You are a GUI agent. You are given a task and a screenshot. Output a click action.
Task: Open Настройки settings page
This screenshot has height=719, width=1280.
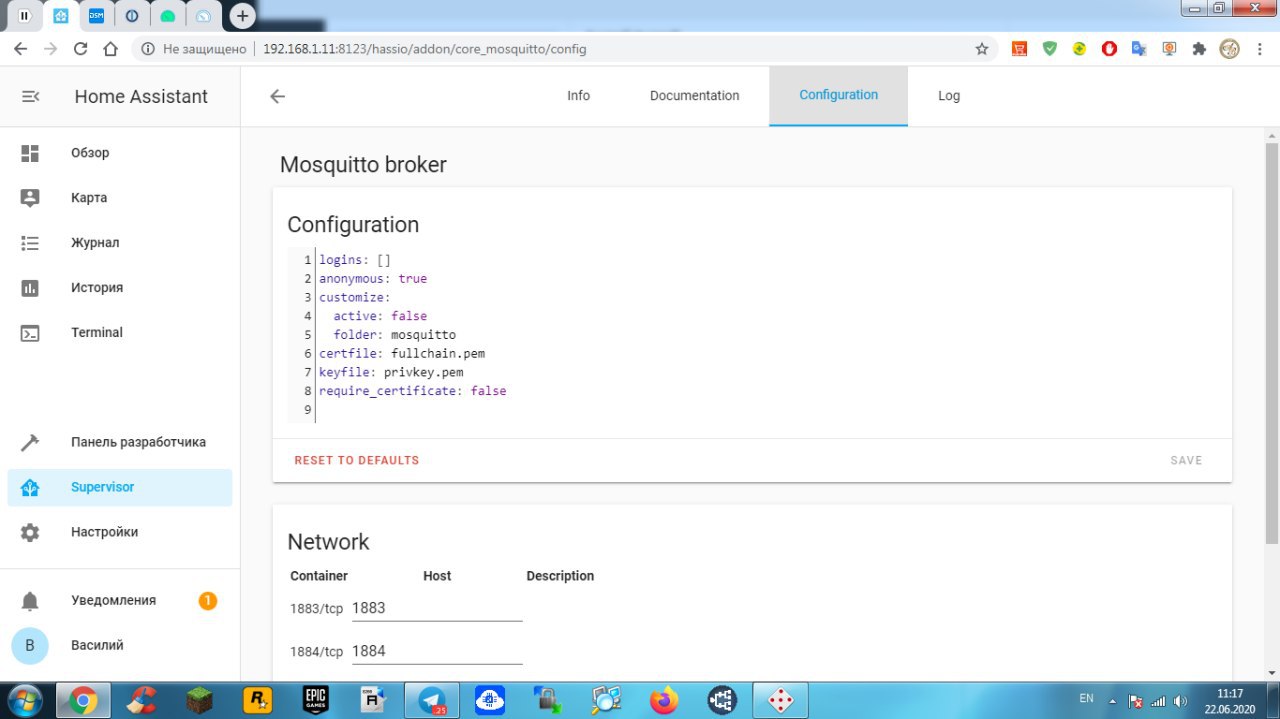(120, 532)
